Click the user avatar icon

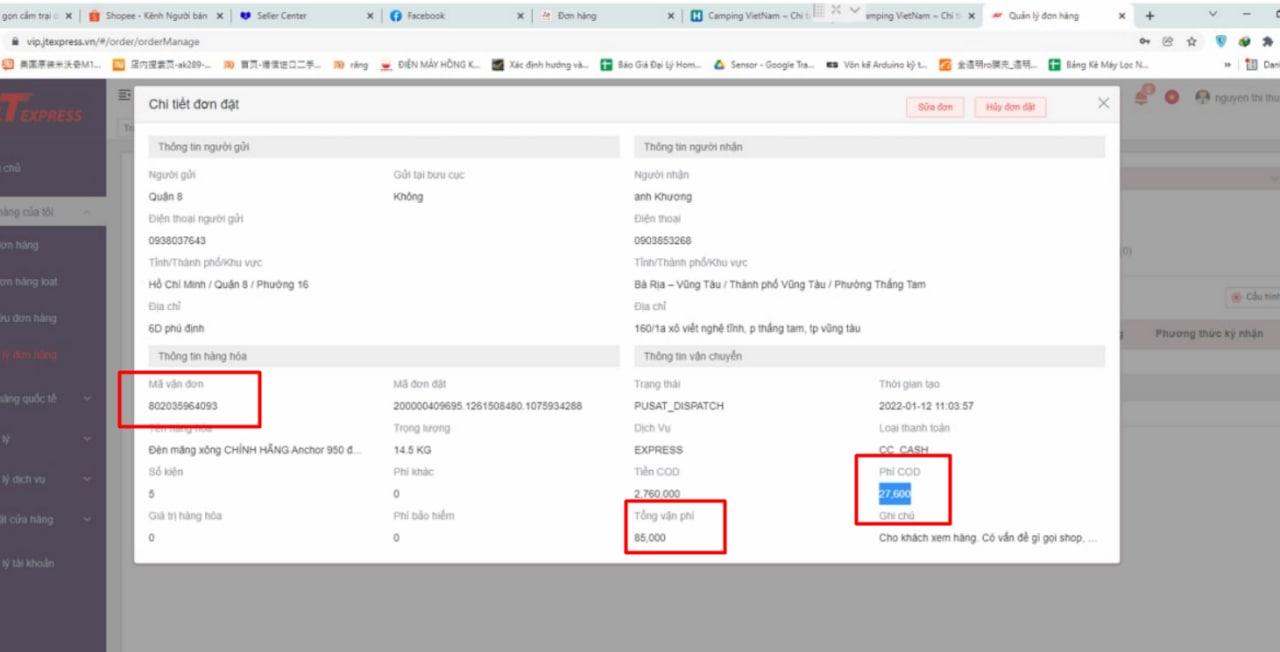click(x=1202, y=98)
